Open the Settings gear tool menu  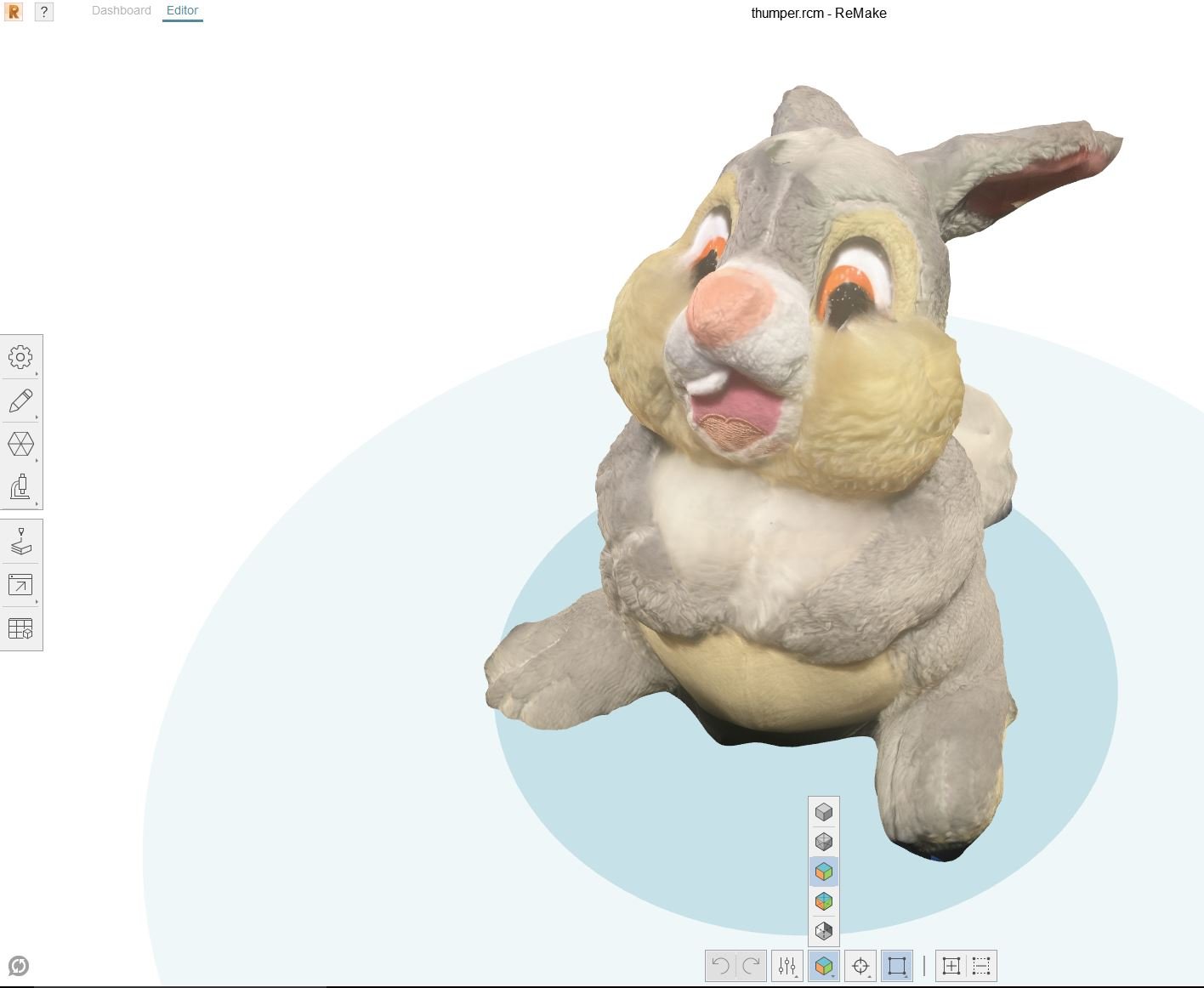coord(20,357)
